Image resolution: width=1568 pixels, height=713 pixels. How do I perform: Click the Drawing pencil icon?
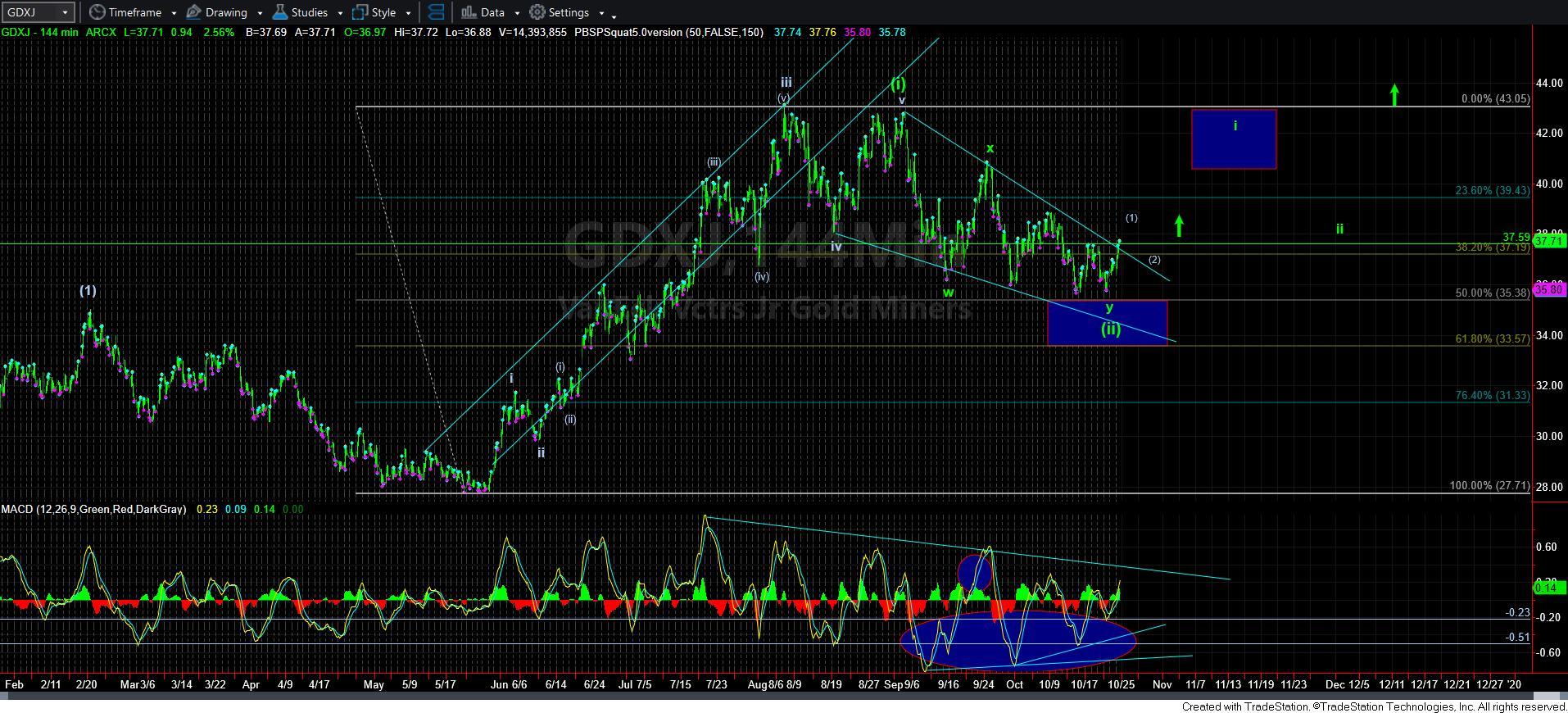tap(194, 12)
